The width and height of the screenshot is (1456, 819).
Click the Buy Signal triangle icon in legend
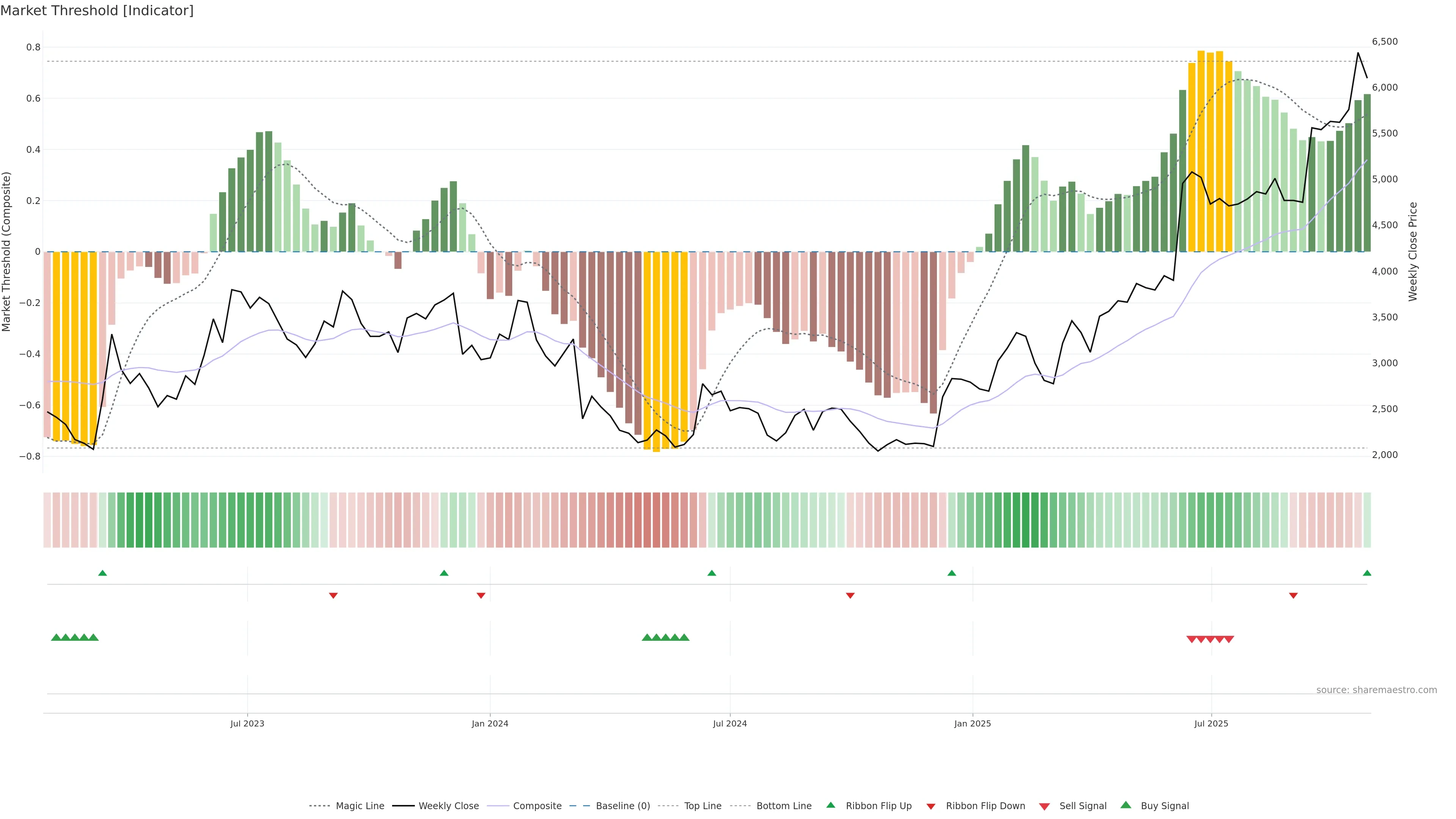point(1125,805)
